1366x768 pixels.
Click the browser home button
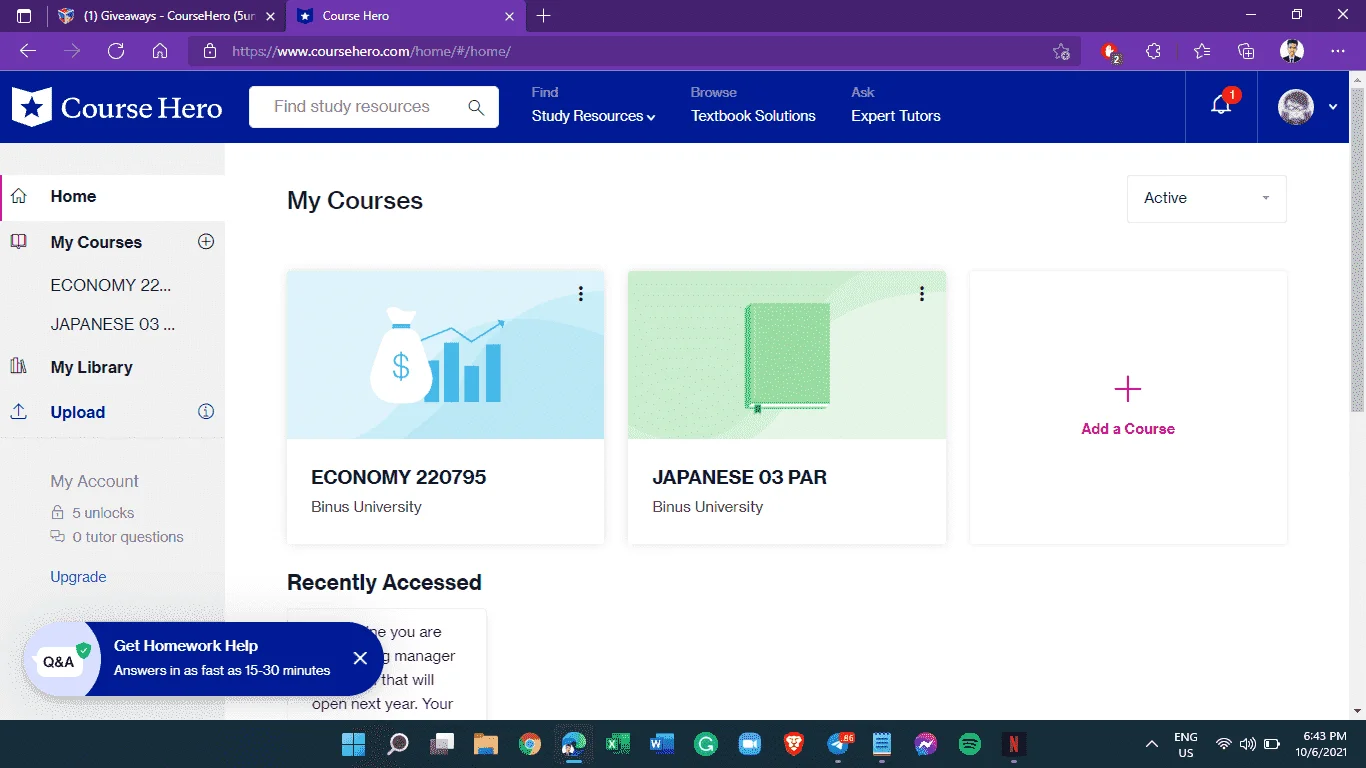[160, 51]
